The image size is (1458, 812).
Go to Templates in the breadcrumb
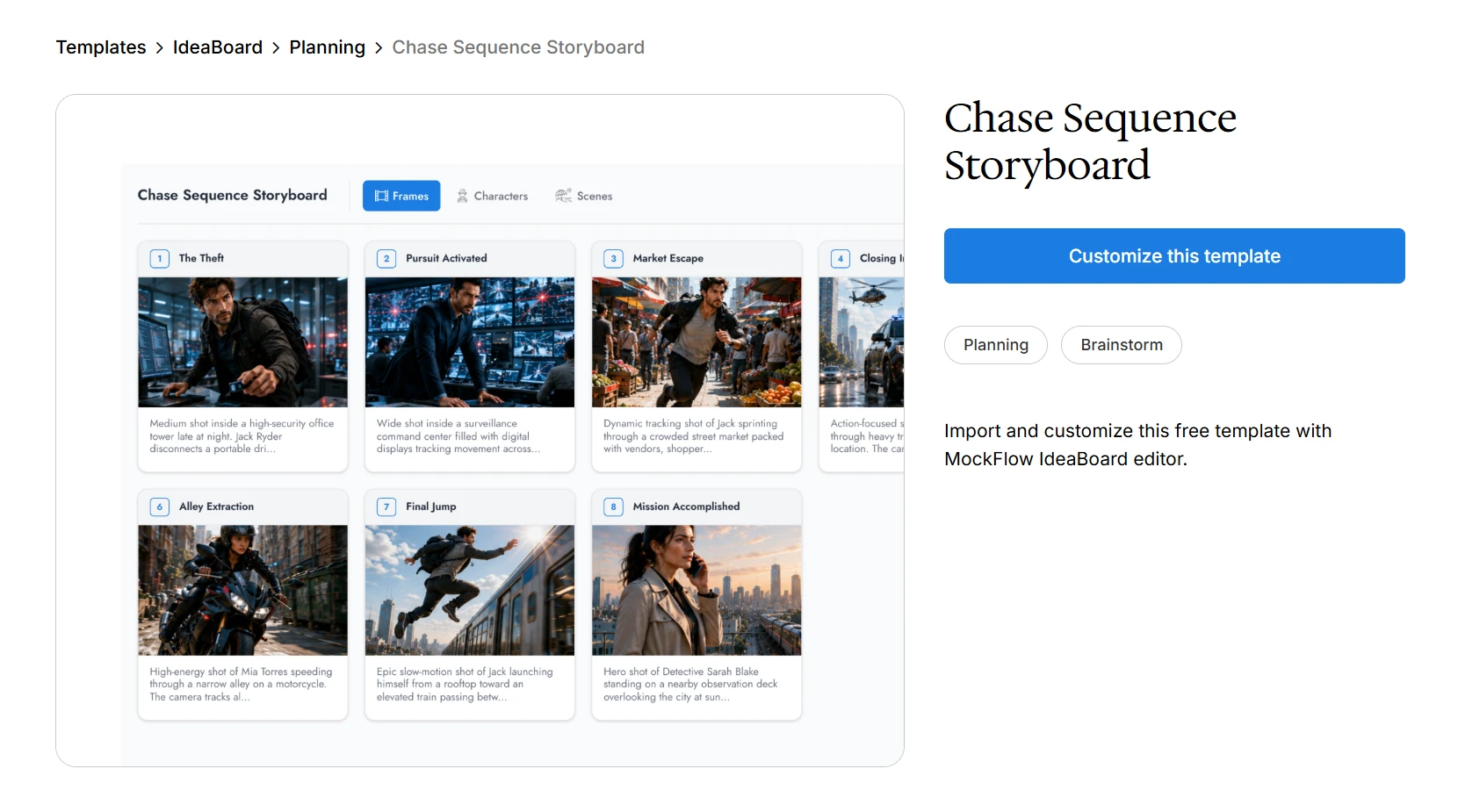coord(101,47)
